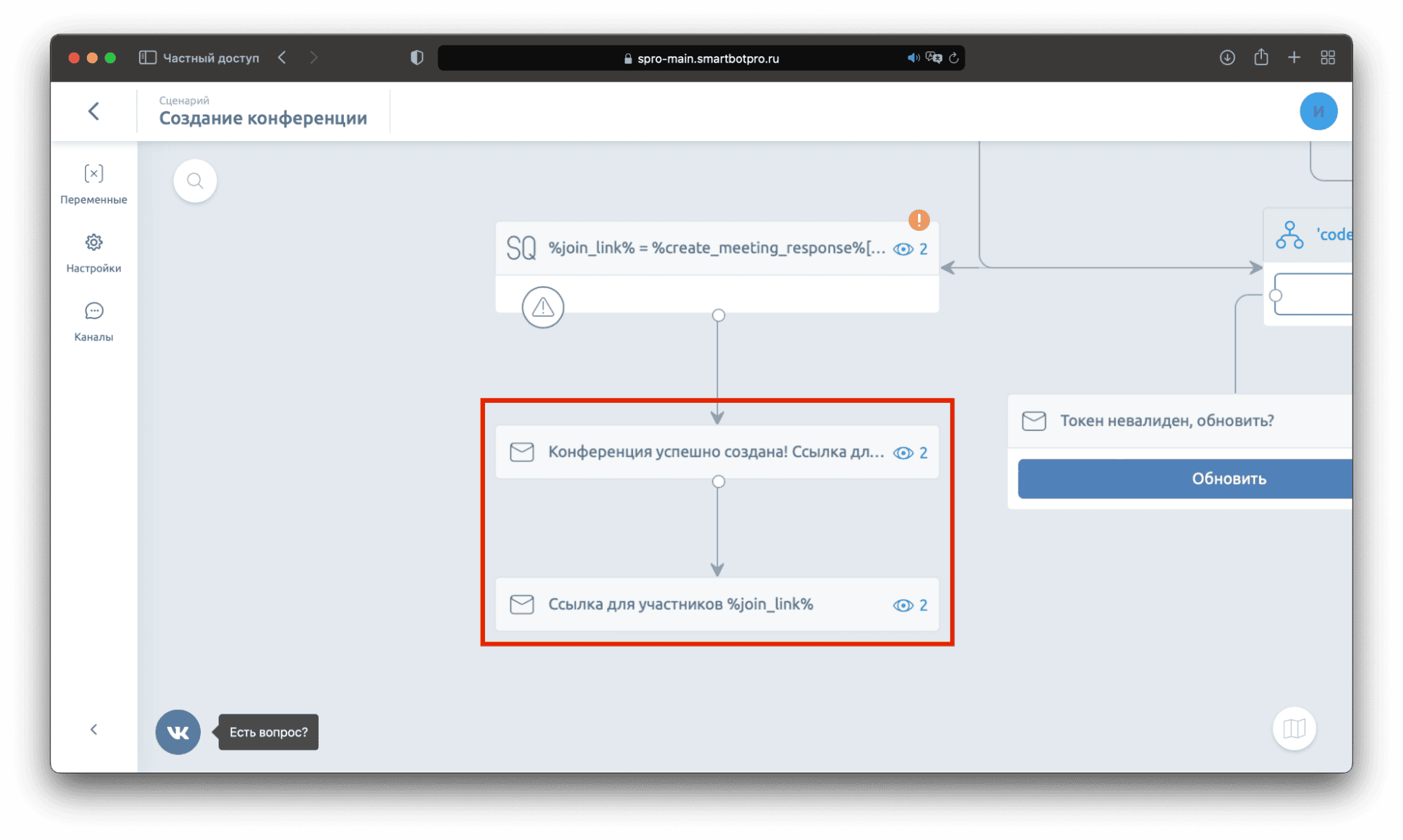Click eye counter on Ссылка для участников block
Screen dimensions: 1403x840
[910, 605]
